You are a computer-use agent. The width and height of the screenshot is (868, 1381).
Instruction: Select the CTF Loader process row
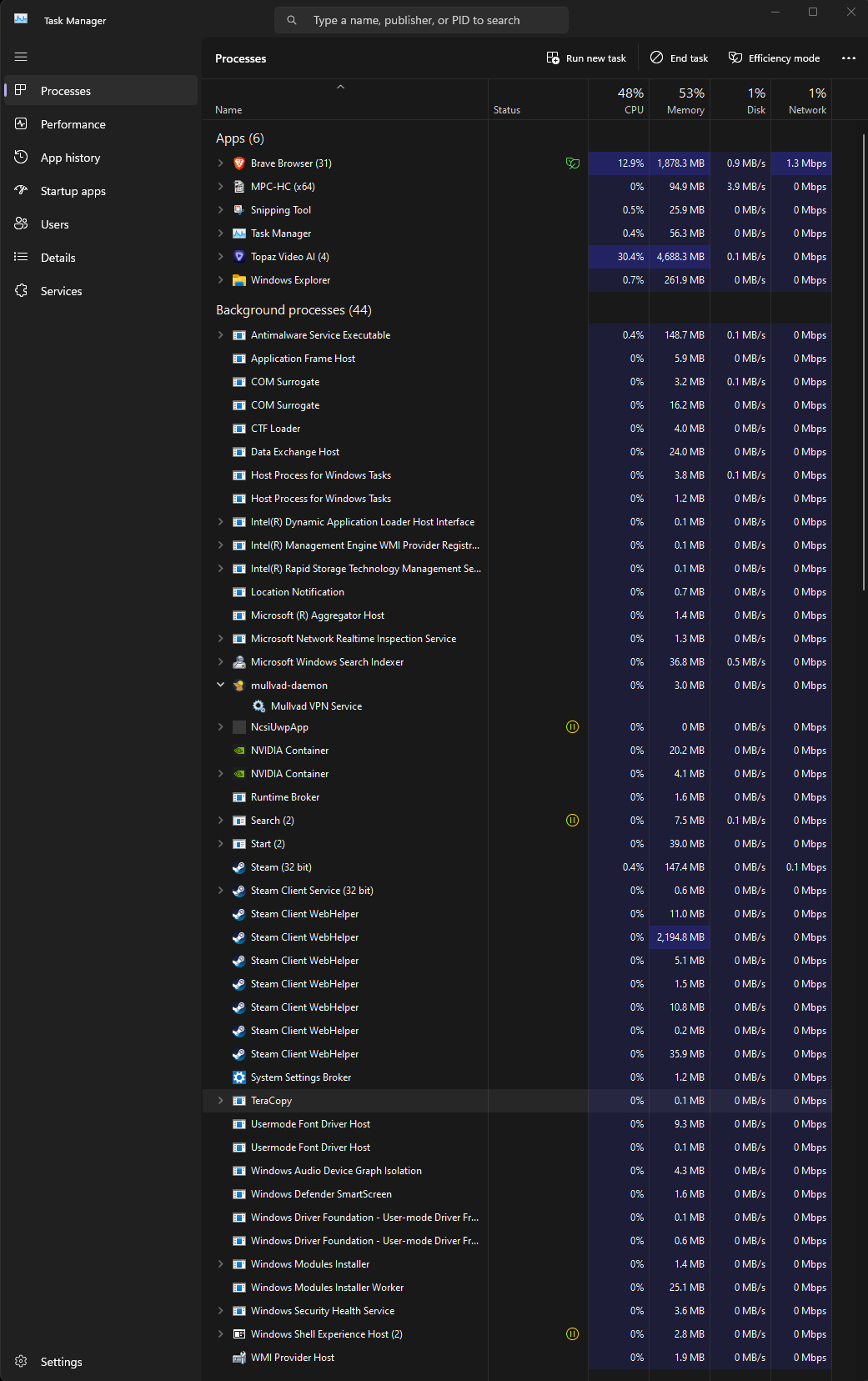[517, 429]
